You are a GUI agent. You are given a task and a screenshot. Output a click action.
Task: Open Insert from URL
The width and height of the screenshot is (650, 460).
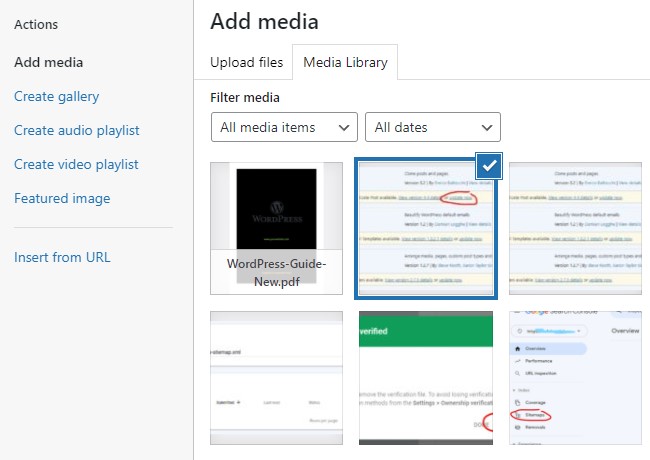pos(62,257)
